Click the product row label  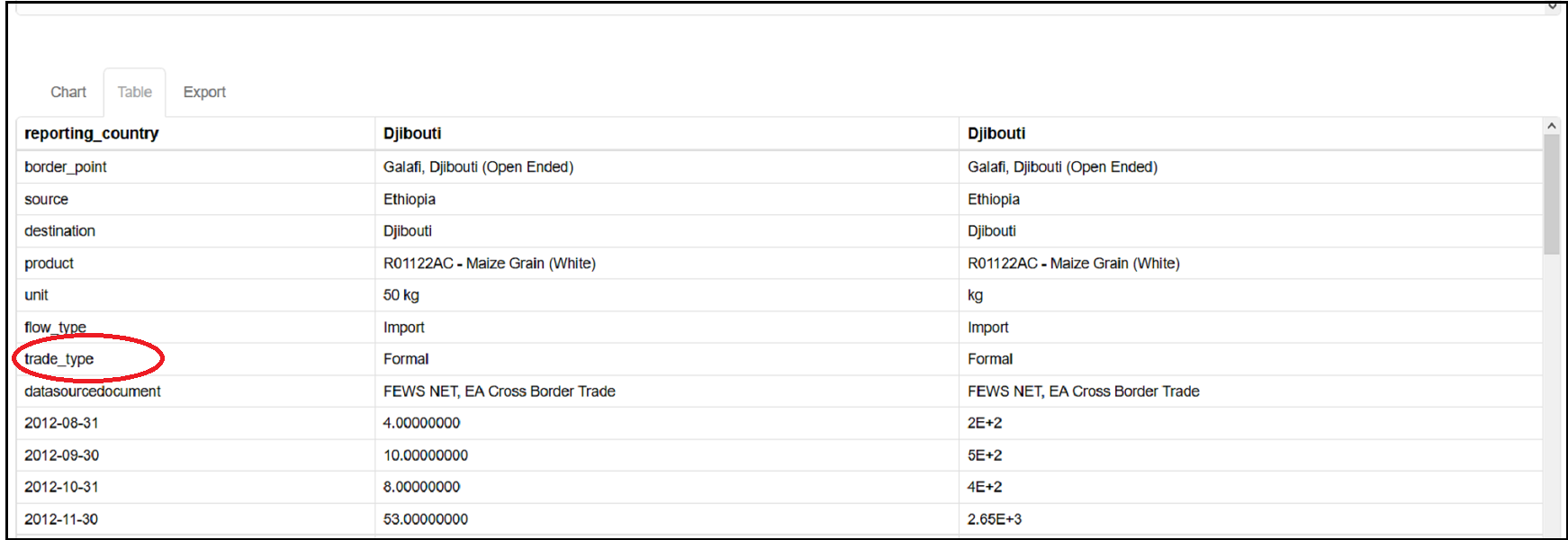coord(50,263)
